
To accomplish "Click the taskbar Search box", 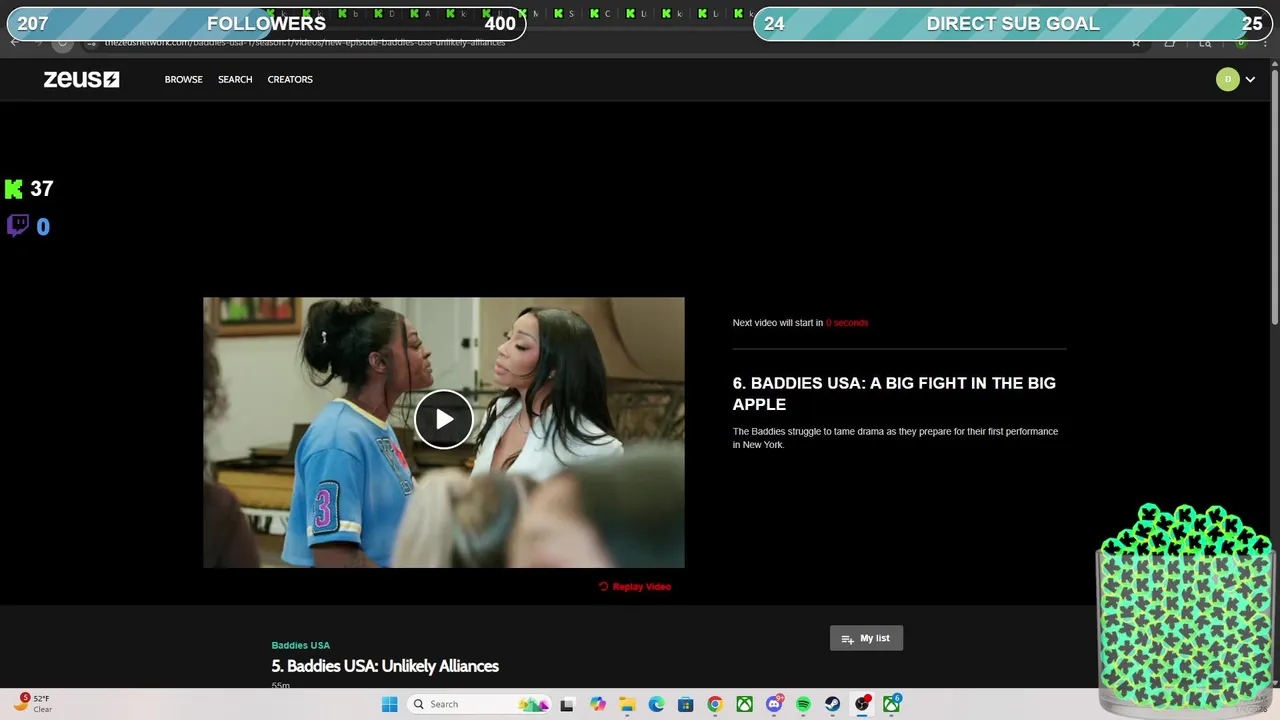I will pos(480,704).
